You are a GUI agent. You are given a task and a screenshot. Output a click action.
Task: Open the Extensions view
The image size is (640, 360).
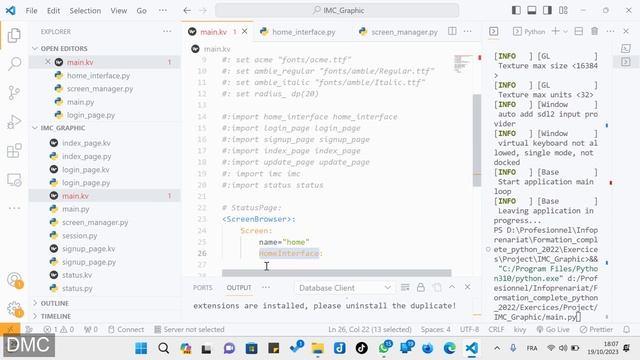click(x=14, y=151)
